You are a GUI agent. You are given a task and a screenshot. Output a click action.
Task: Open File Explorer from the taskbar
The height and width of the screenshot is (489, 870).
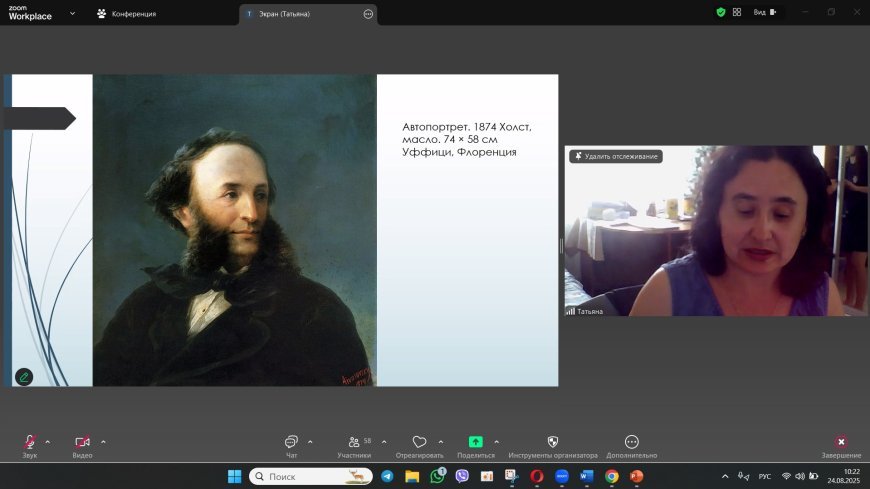pos(412,476)
